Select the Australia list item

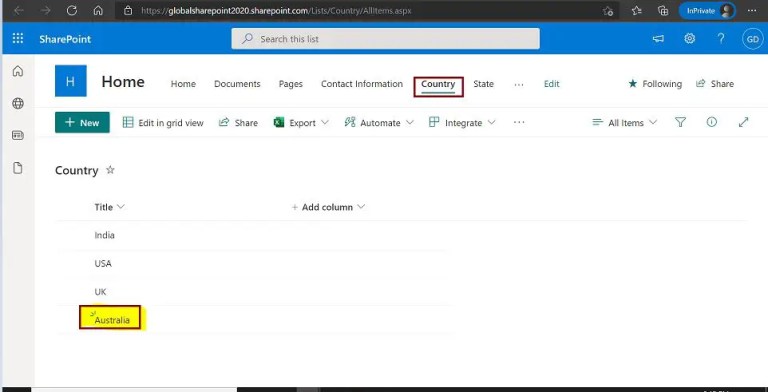pos(112,320)
